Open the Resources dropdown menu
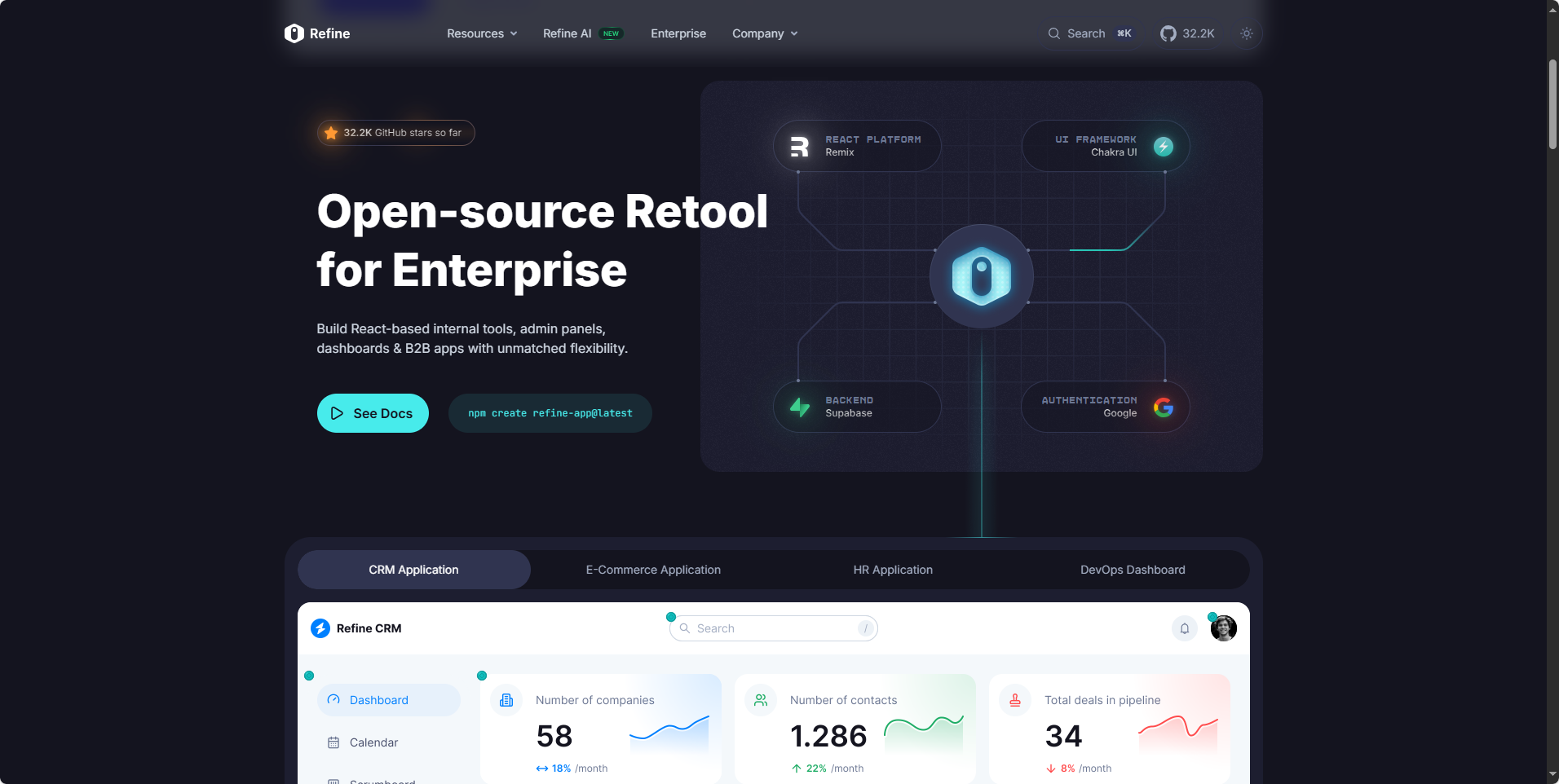 pyautogui.click(x=482, y=33)
